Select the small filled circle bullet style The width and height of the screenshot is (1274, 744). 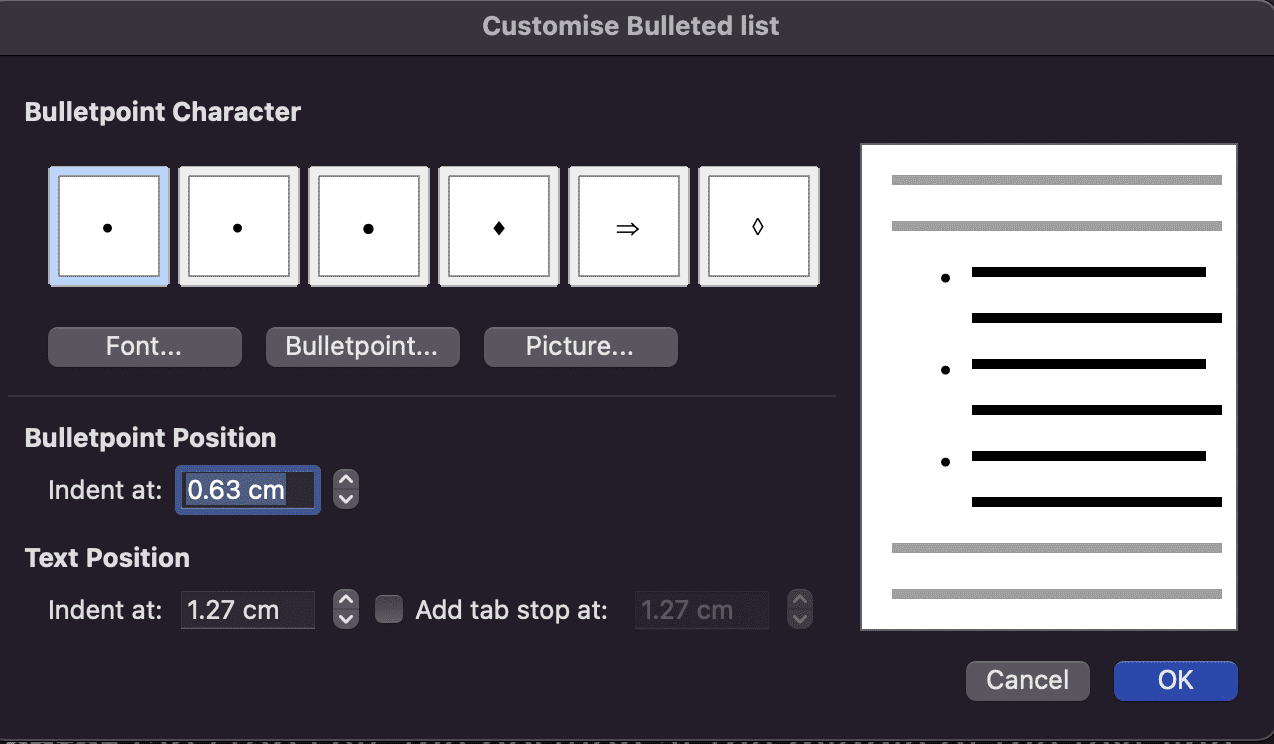(107, 226)
